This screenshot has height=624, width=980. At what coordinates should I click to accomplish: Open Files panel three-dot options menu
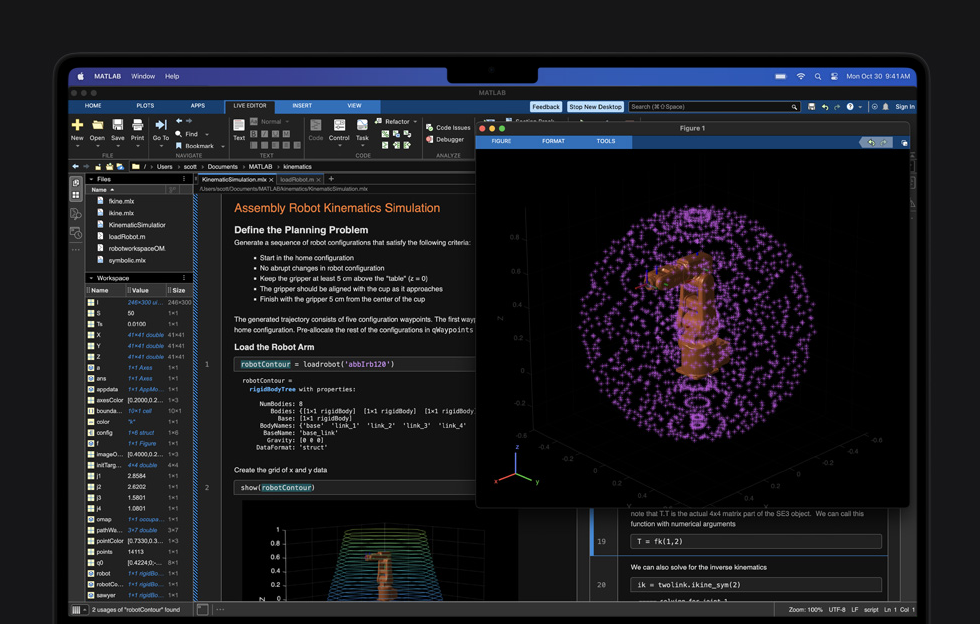click(184, 179)
